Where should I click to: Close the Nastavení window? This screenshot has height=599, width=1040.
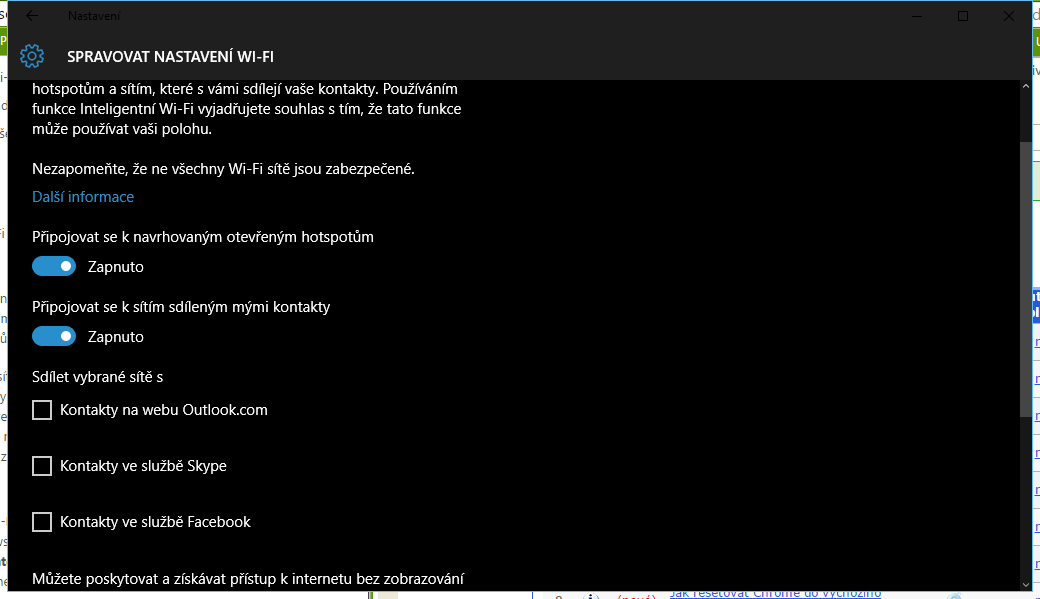[1008, 16]
